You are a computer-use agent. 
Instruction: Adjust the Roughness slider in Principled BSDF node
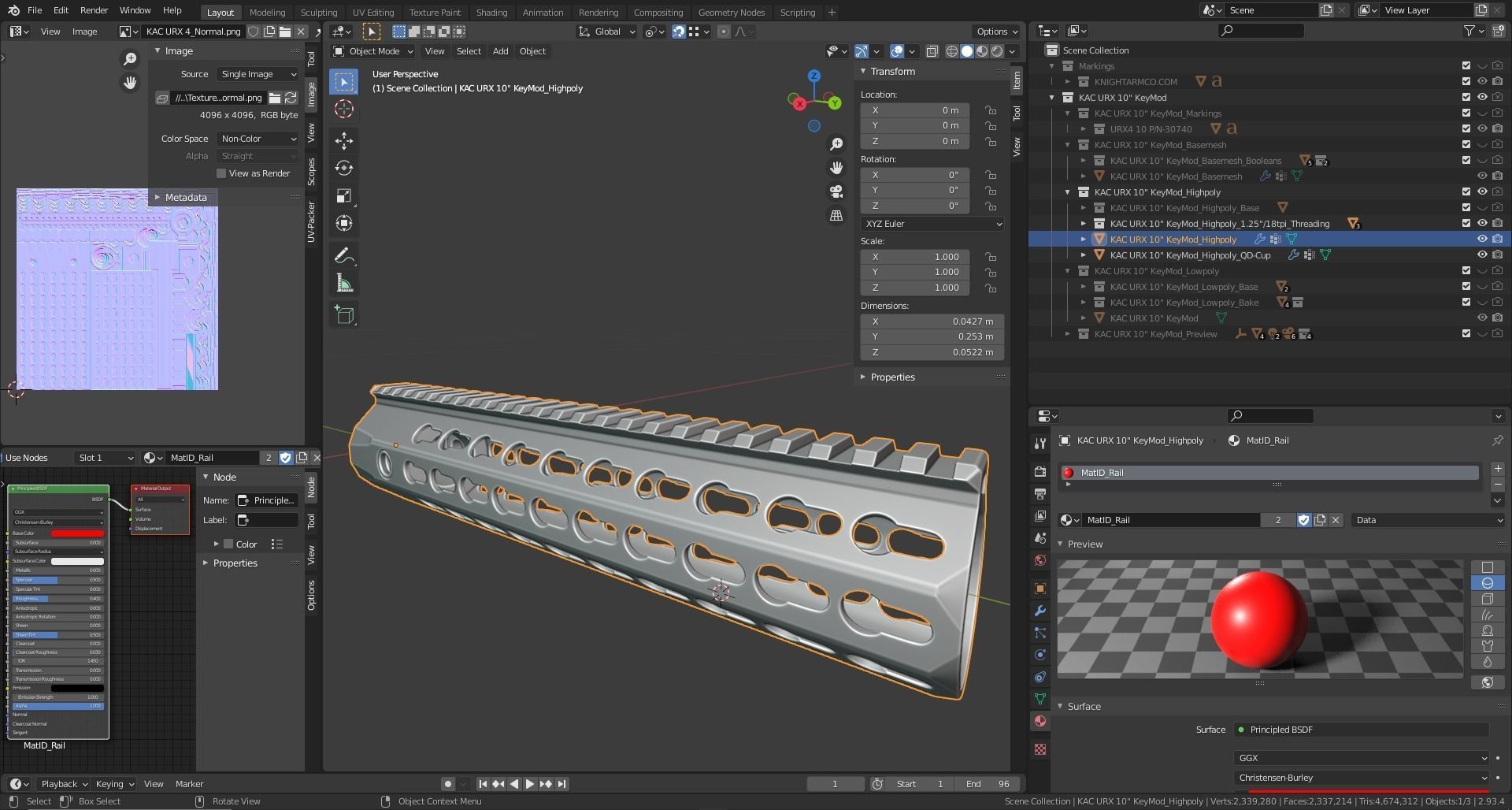(x=57, y=599)
